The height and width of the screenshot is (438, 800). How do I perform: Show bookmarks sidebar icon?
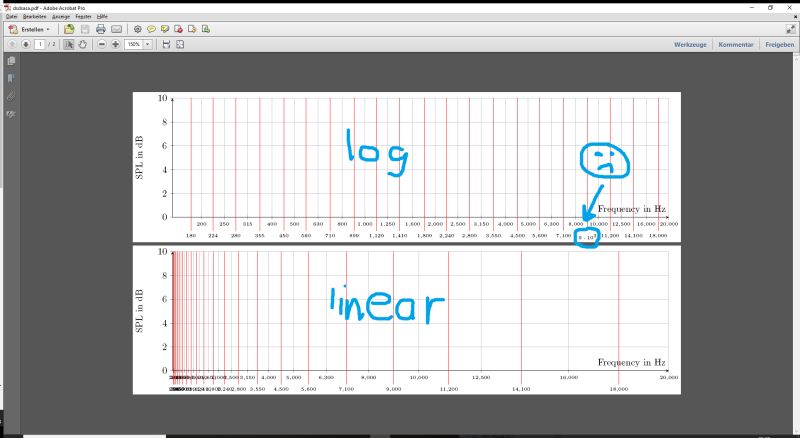pos(11,78)
